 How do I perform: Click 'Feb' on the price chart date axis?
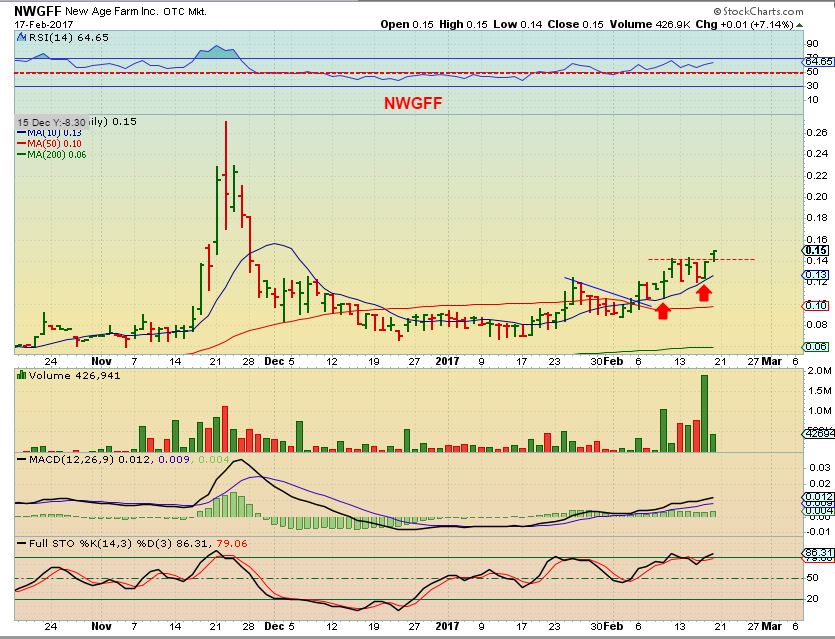(613, 361)
